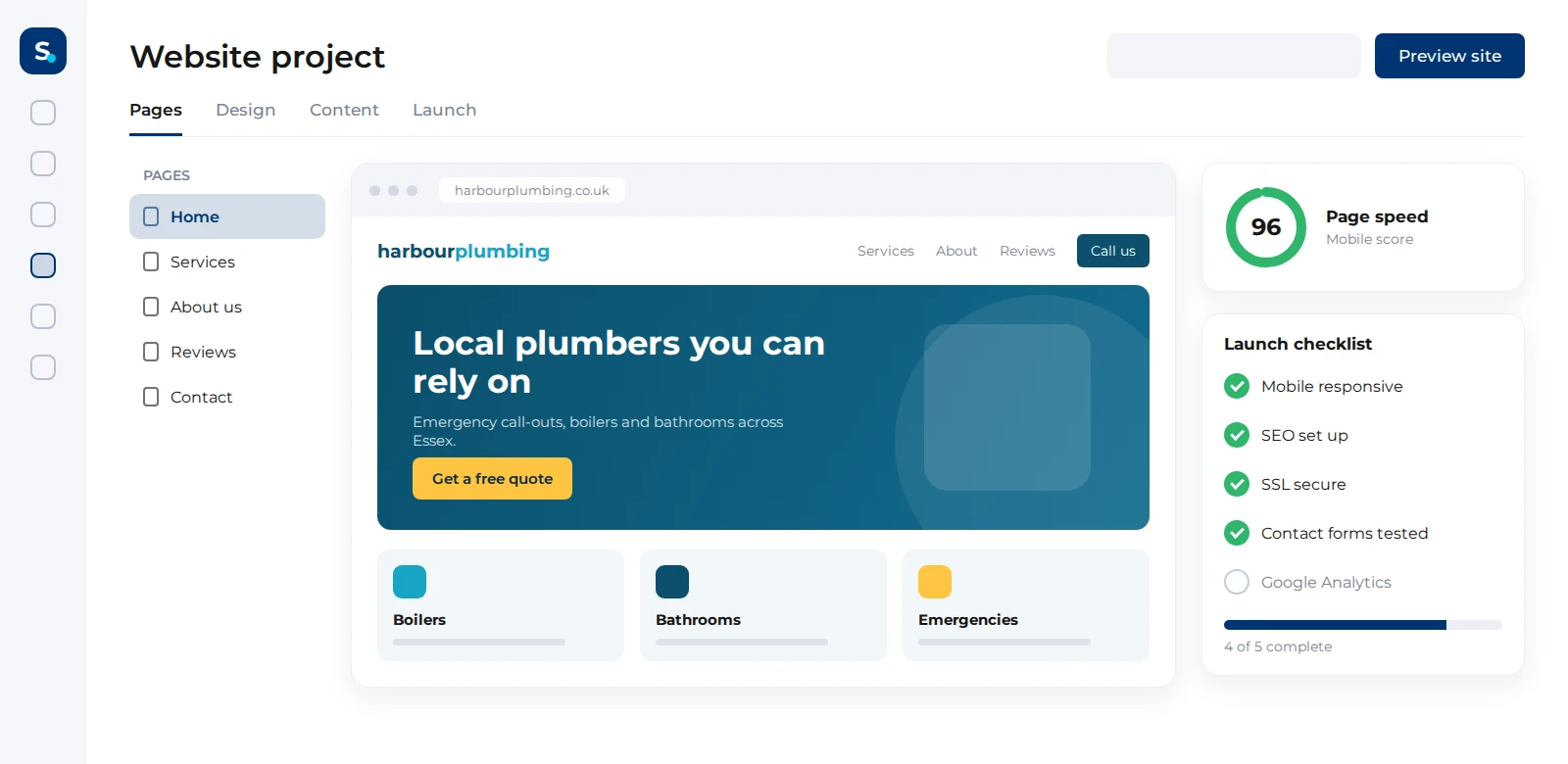The image size is (1568, 764).
Task: Click the launch checklist progress bar
Action: [1363, 625]
